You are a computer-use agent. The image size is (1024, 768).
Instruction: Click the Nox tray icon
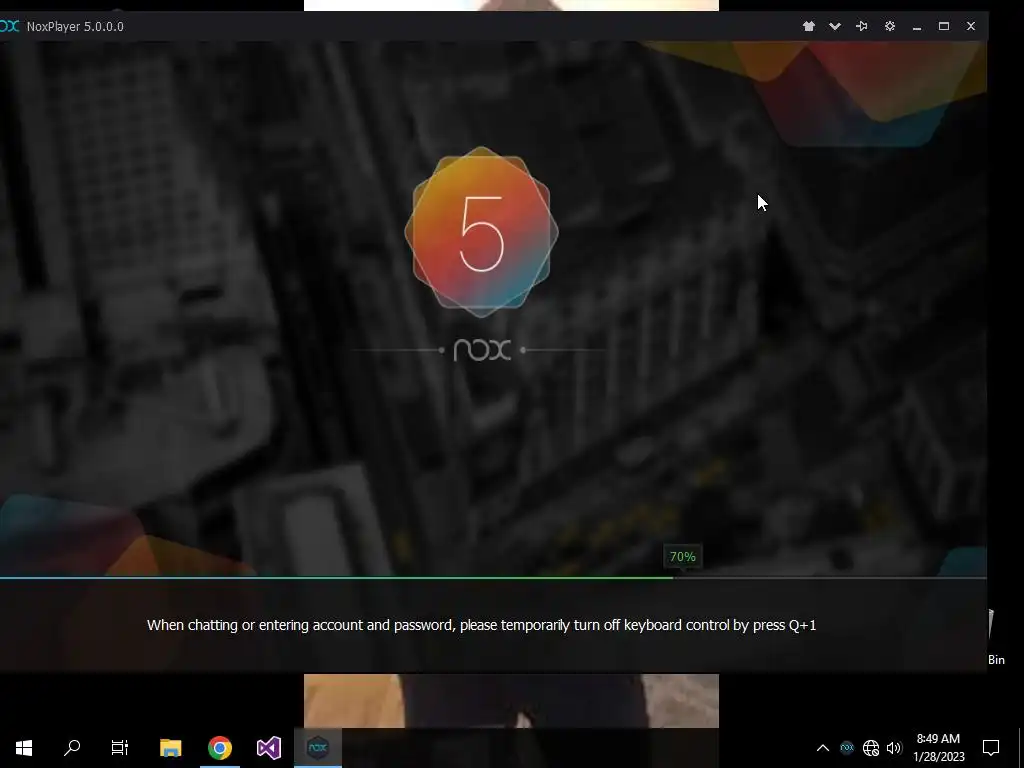coord(847,747)
